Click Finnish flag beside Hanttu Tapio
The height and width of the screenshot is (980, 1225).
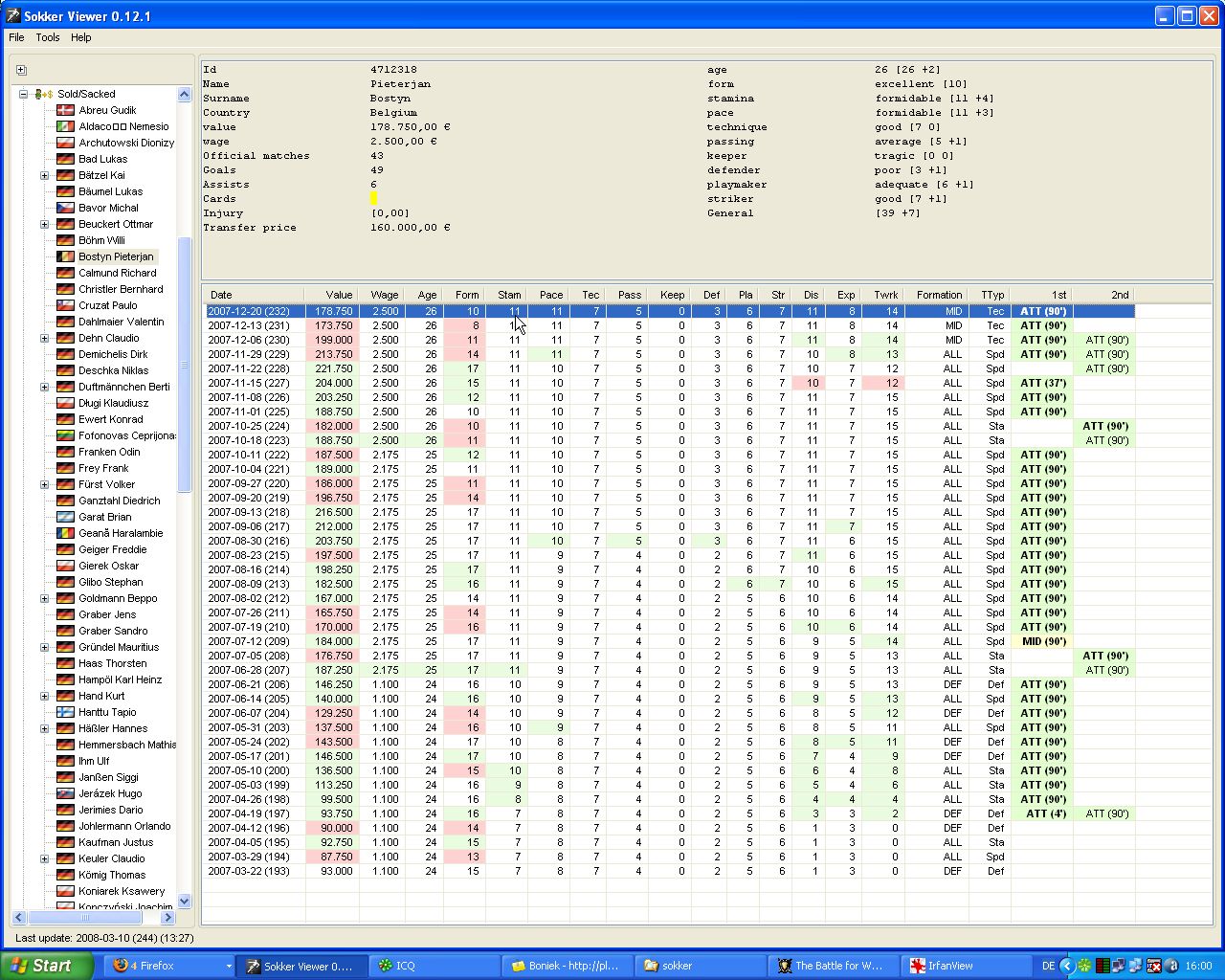(65, 712)
